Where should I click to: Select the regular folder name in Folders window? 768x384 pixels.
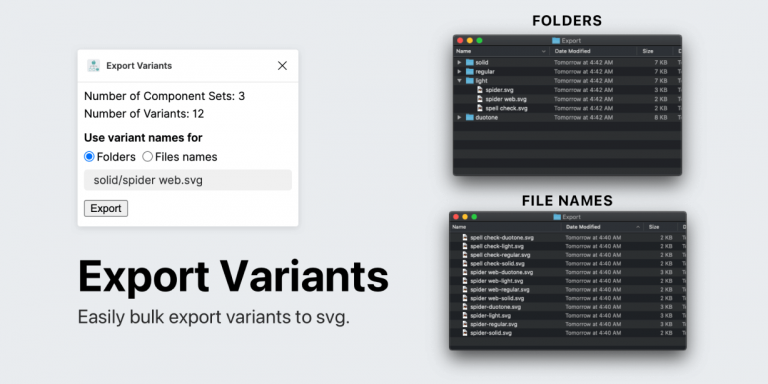click(x=485, y=72)
